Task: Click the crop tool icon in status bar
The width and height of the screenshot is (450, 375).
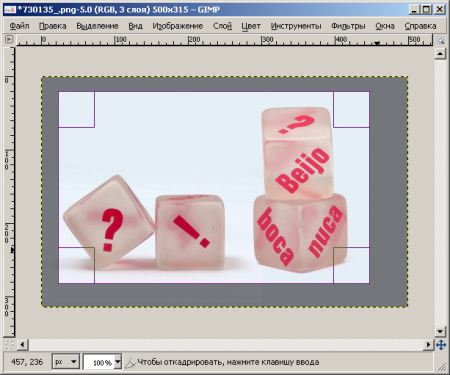Action: click(x=130, y=362)
